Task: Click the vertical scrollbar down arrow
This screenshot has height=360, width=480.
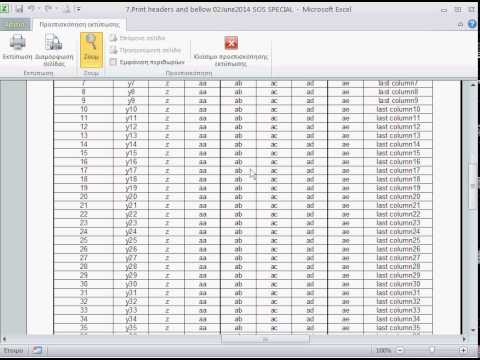Action: [473, 330]
